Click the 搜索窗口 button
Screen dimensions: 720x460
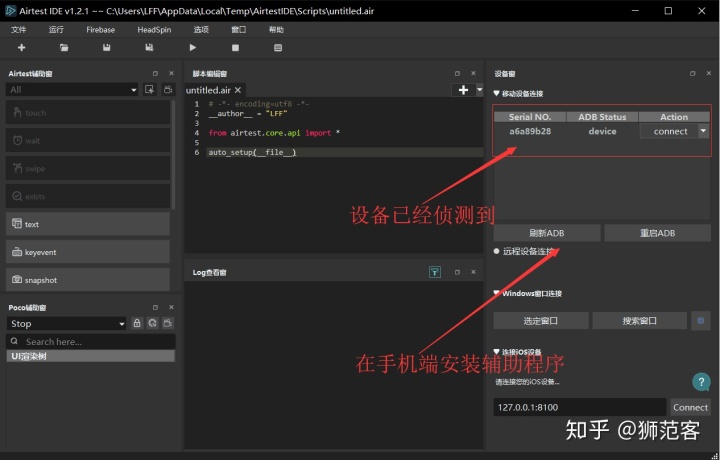pyautogui.click(x=640, y=320)
